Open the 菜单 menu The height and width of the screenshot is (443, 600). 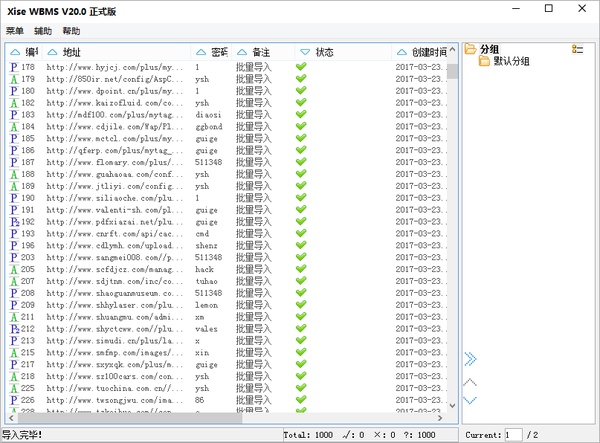pos(15,31)
